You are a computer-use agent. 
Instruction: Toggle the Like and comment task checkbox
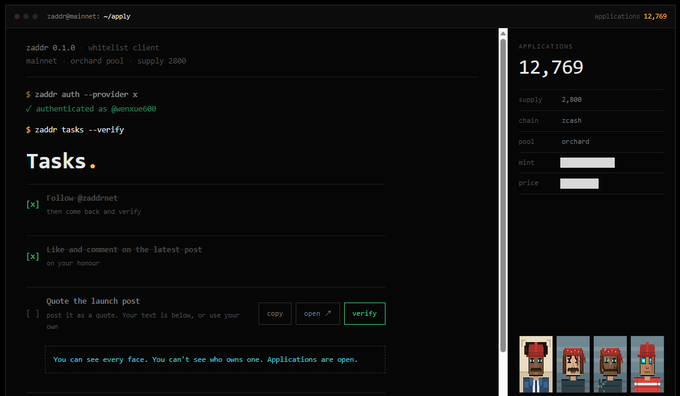coord(33,256)
